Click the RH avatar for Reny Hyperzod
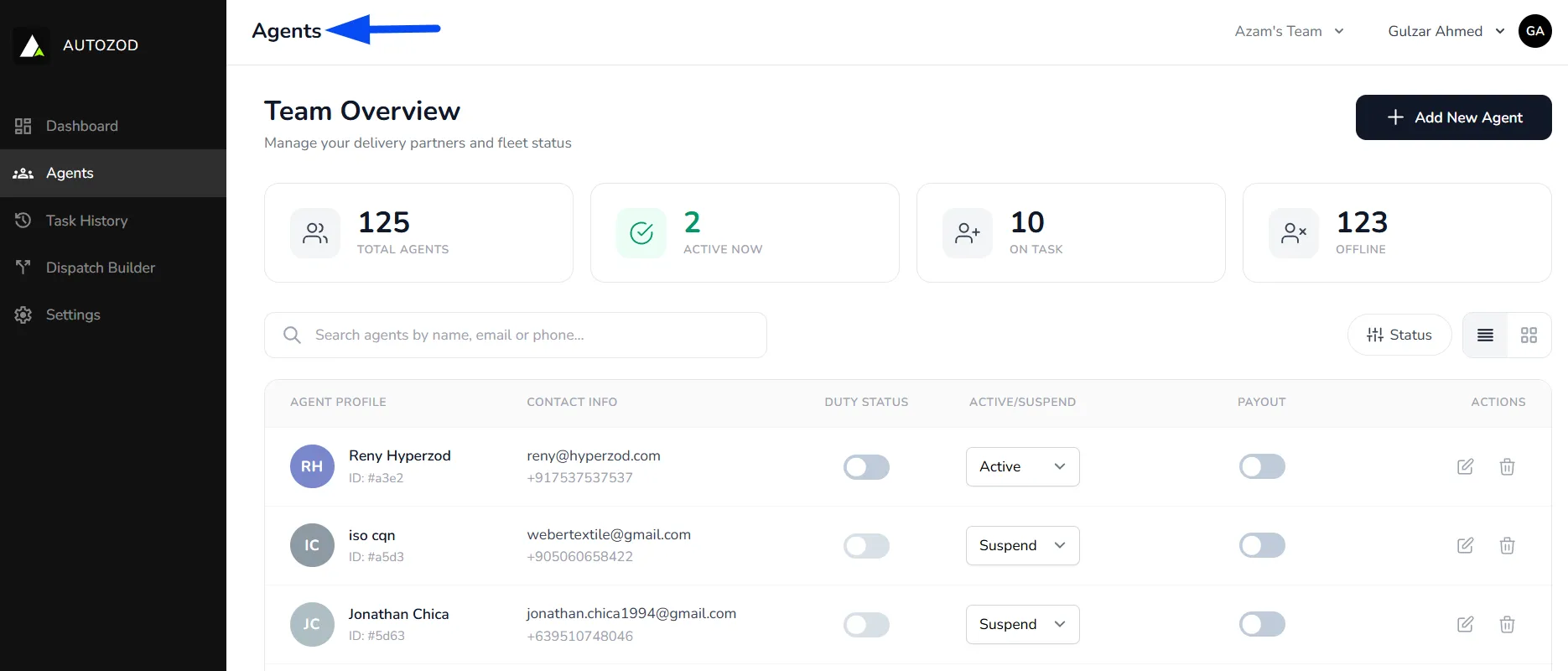This screenshot has width=1568, height=671. point(312,466)
